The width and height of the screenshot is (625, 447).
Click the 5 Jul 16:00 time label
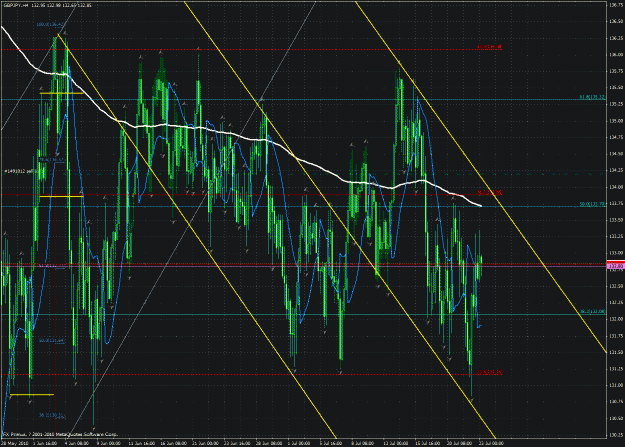point(331,443)
